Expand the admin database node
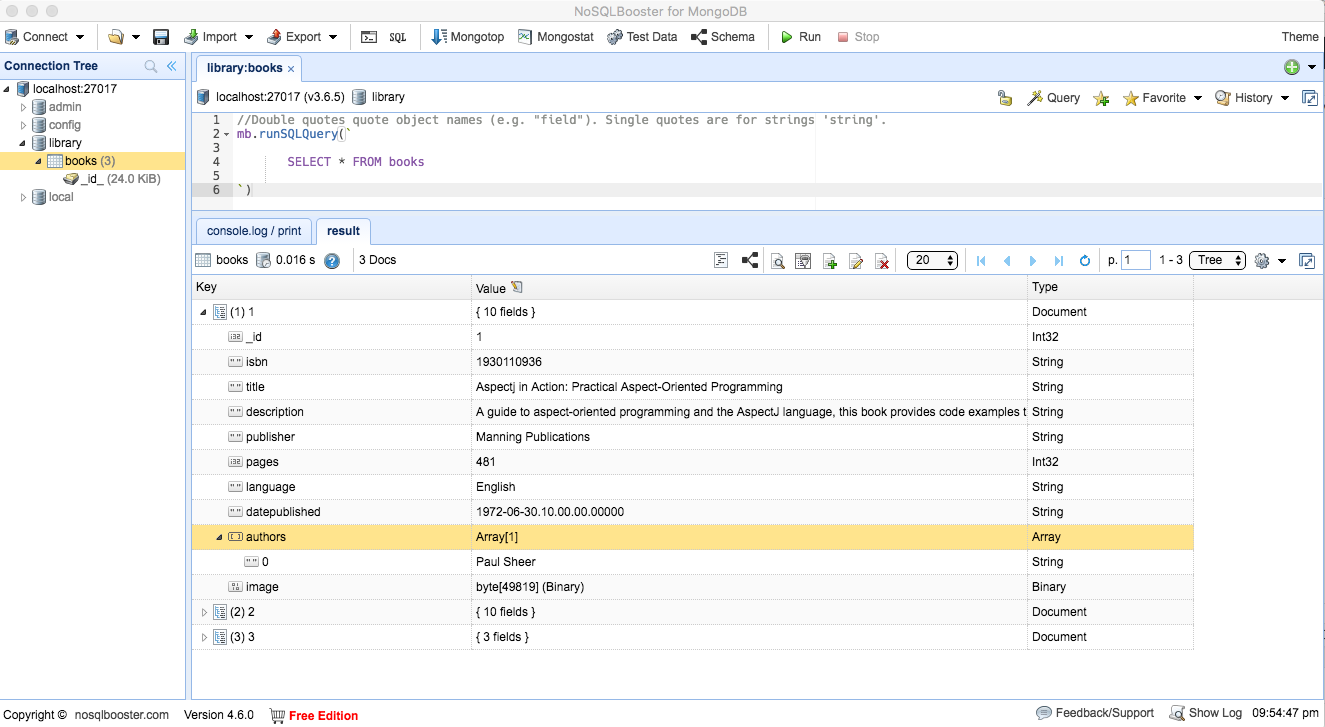 click(x=24, y=107)
